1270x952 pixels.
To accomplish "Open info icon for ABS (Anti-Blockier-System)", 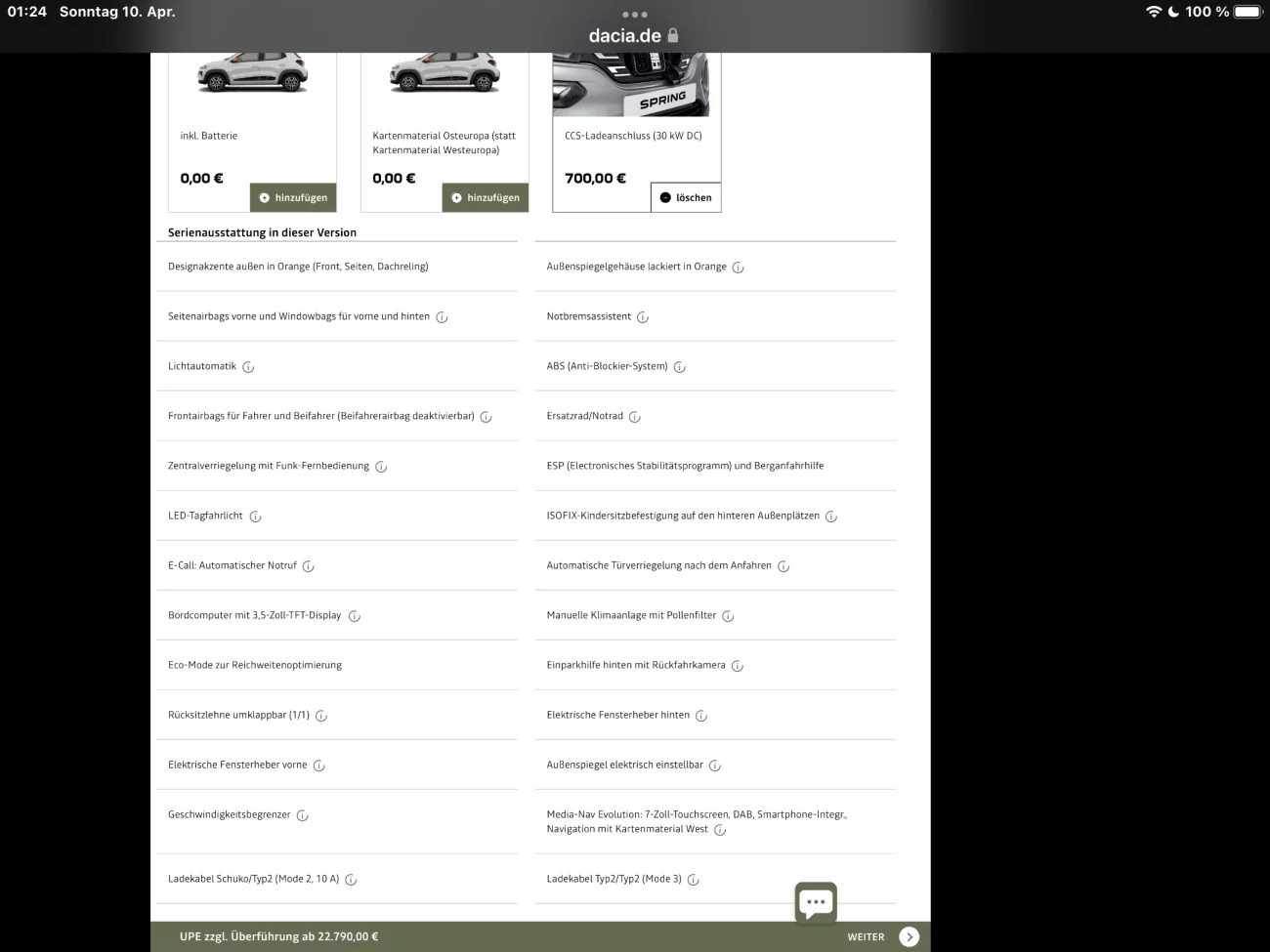I will [679, 367].
